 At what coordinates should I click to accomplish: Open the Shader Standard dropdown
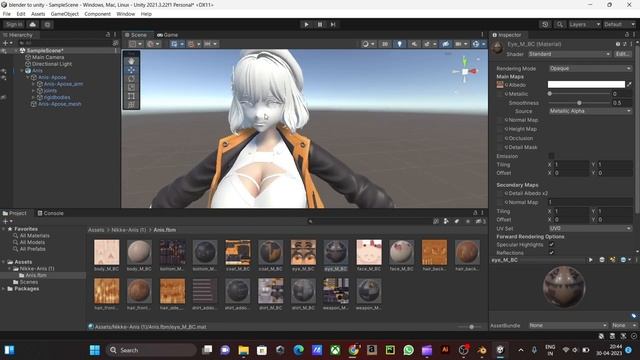[x=569, y=54]
